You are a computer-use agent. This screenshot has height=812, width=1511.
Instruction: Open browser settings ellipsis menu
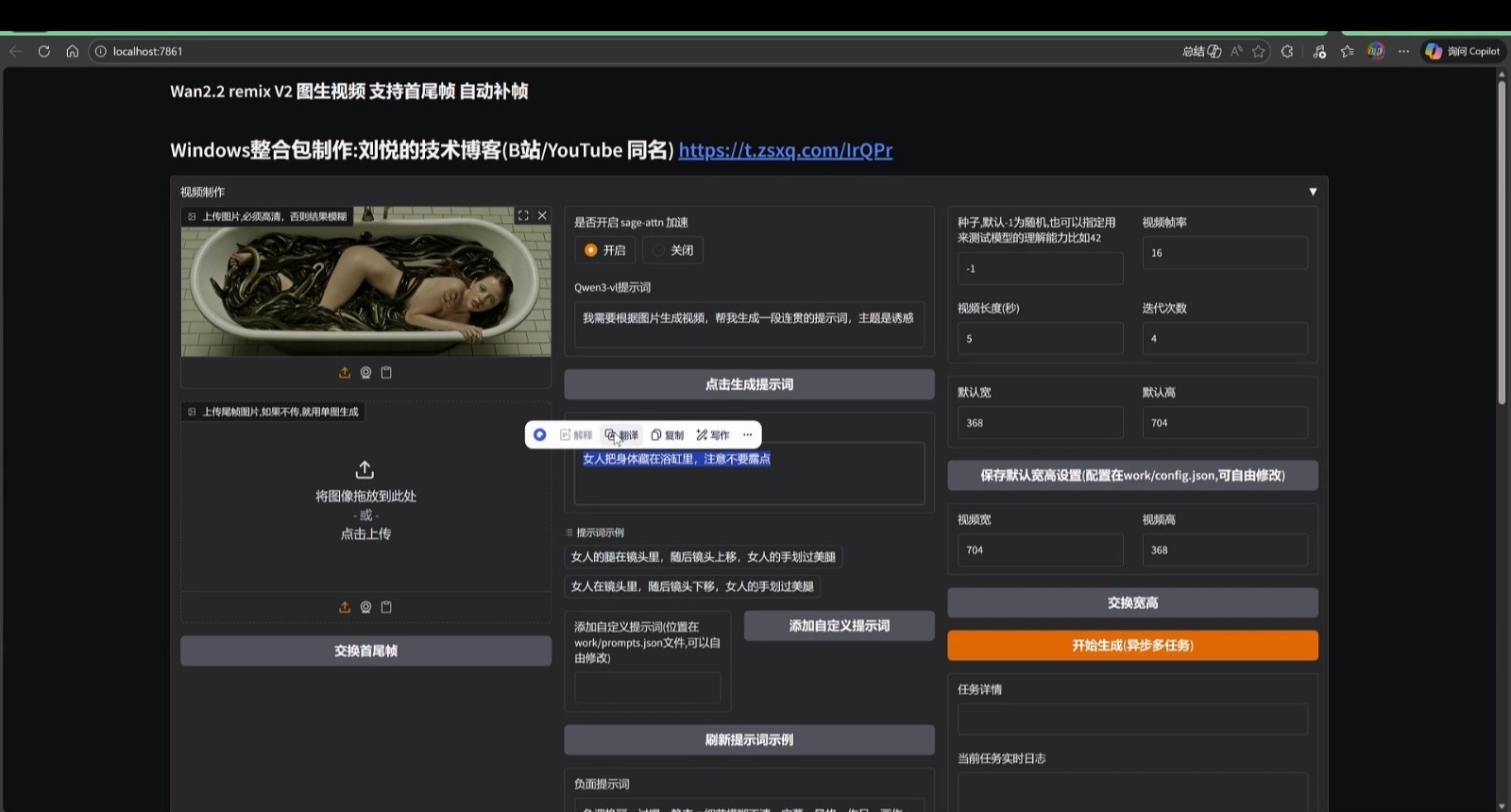tap(1403, 51)
